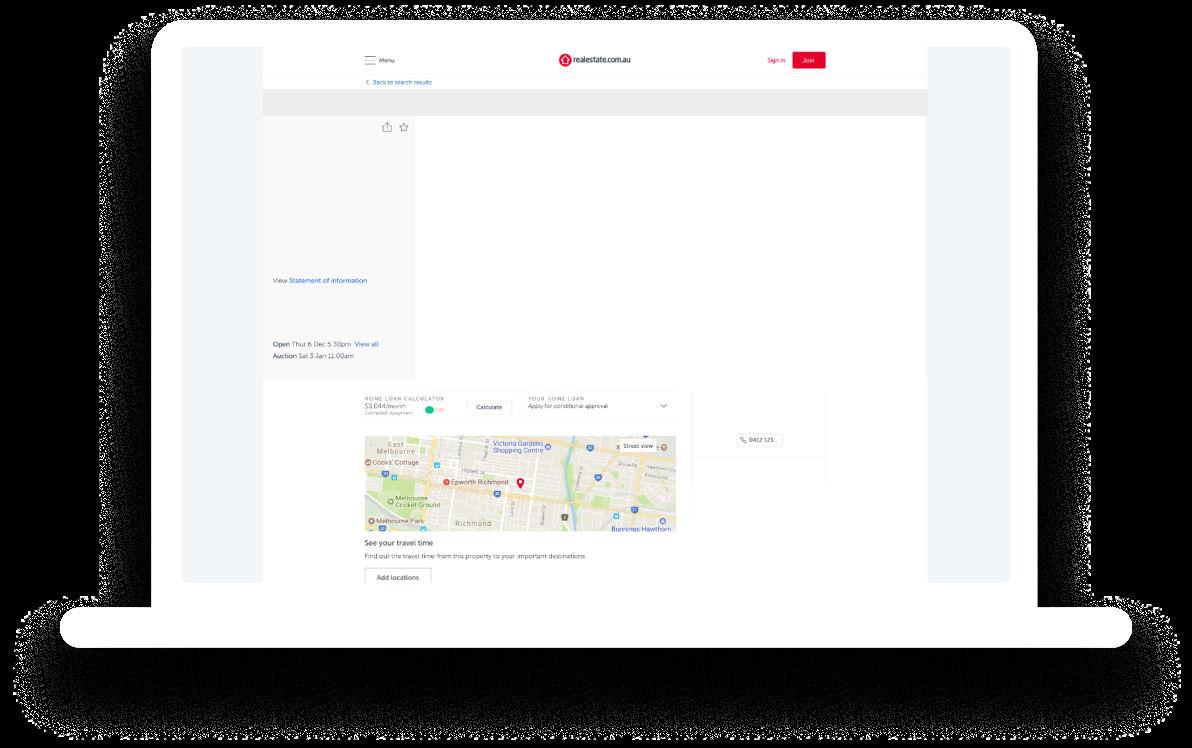Click Sign in link

[x=775, y=60]
